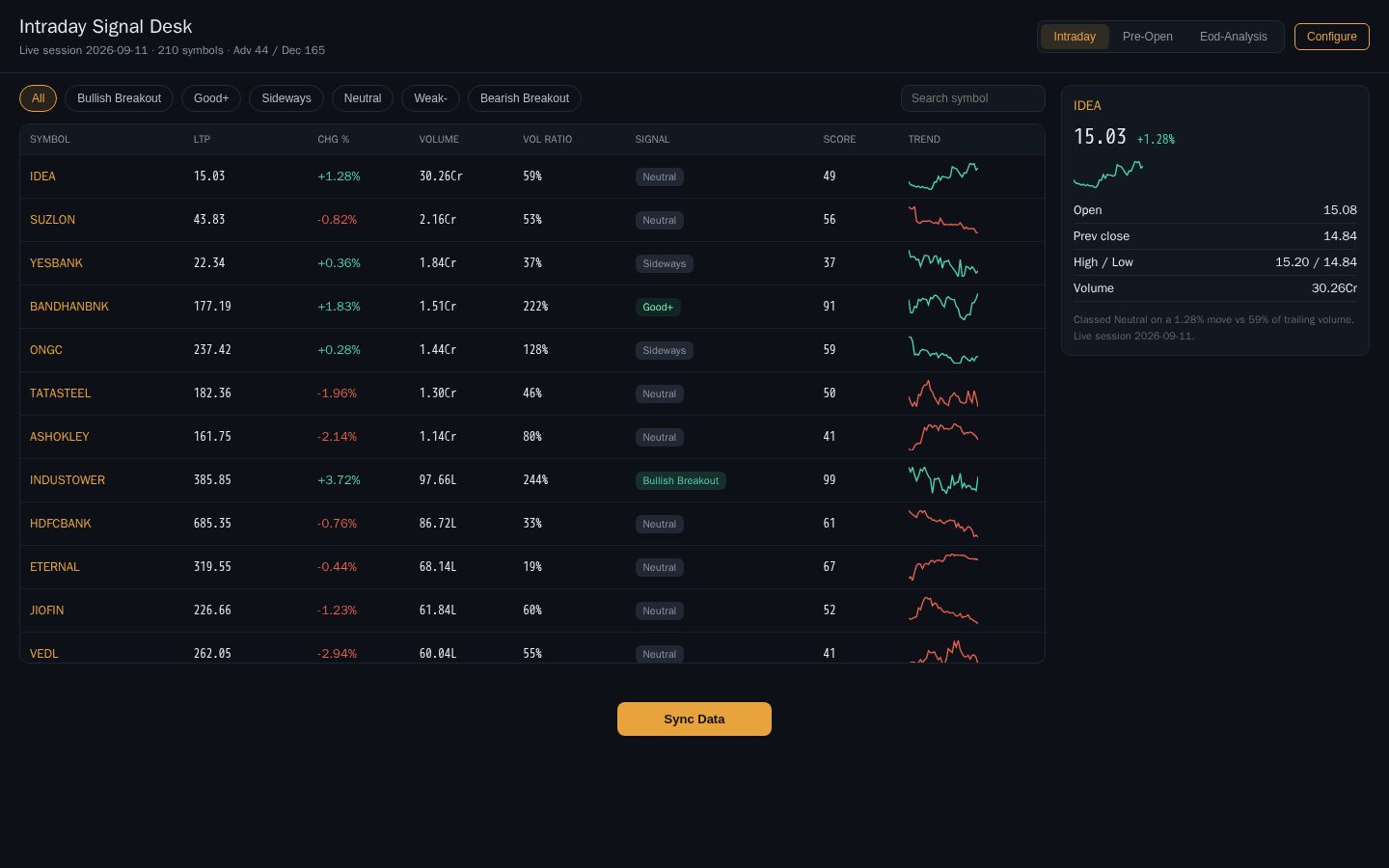This screenshot has height=868, width=1389.
Task: Select the VEDL symbol
Action: click(44, 654)
